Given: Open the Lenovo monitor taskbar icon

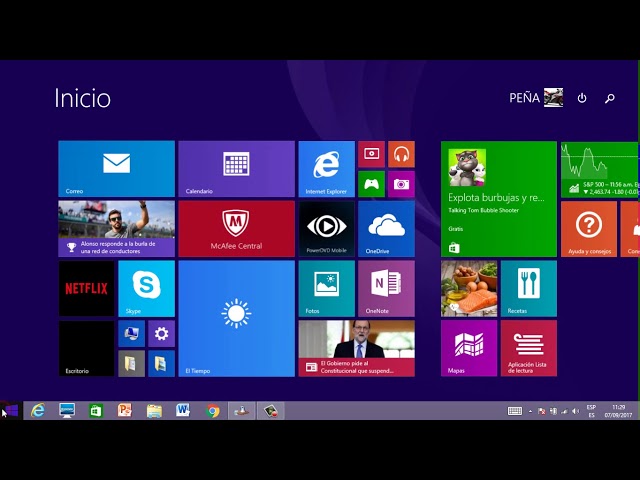Looking at the screenshot, I should 67,410.
